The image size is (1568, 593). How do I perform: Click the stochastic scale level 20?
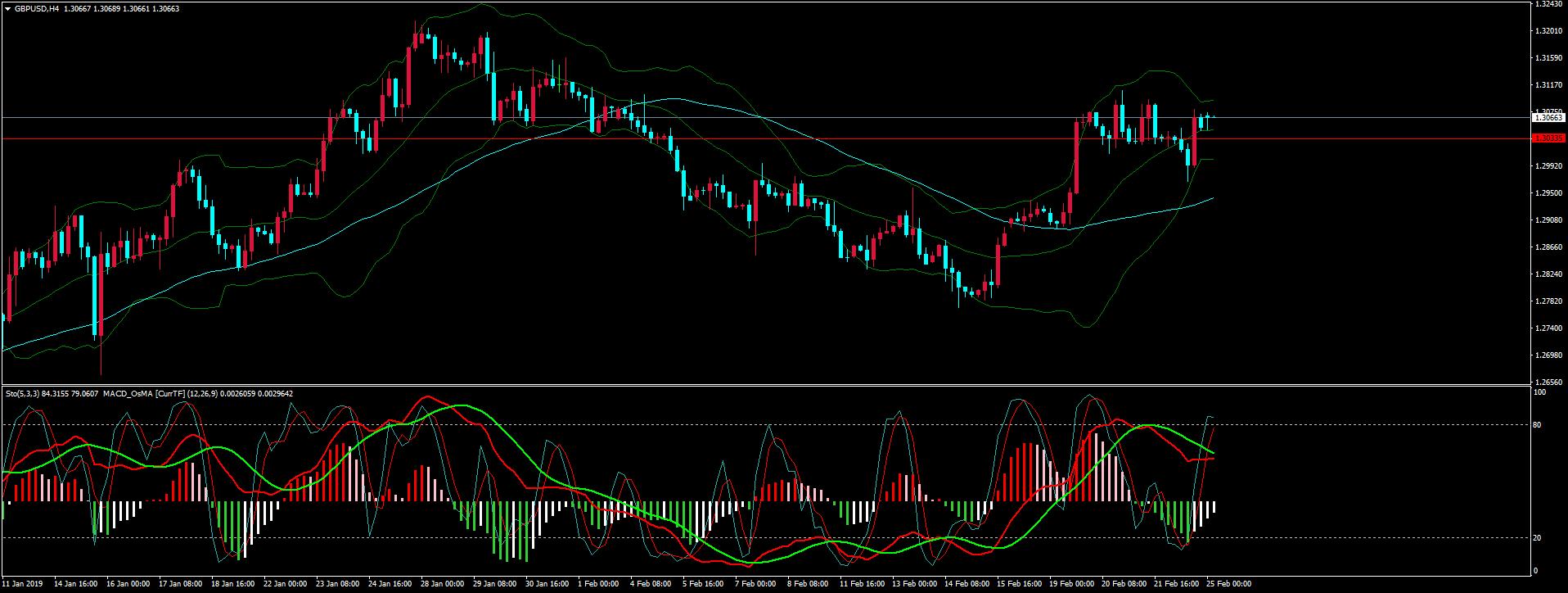pos(1538,537)
